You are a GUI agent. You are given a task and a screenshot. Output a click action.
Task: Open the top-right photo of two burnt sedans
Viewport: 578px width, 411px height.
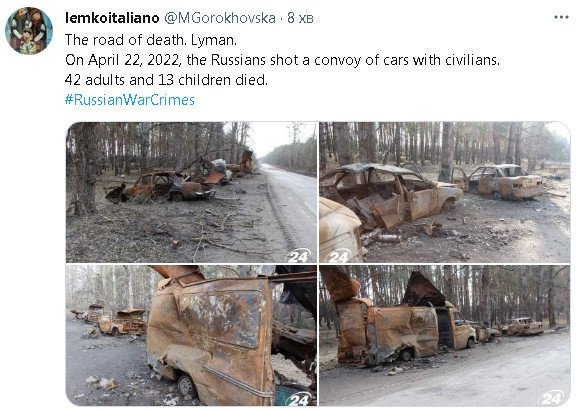point(445,192)
